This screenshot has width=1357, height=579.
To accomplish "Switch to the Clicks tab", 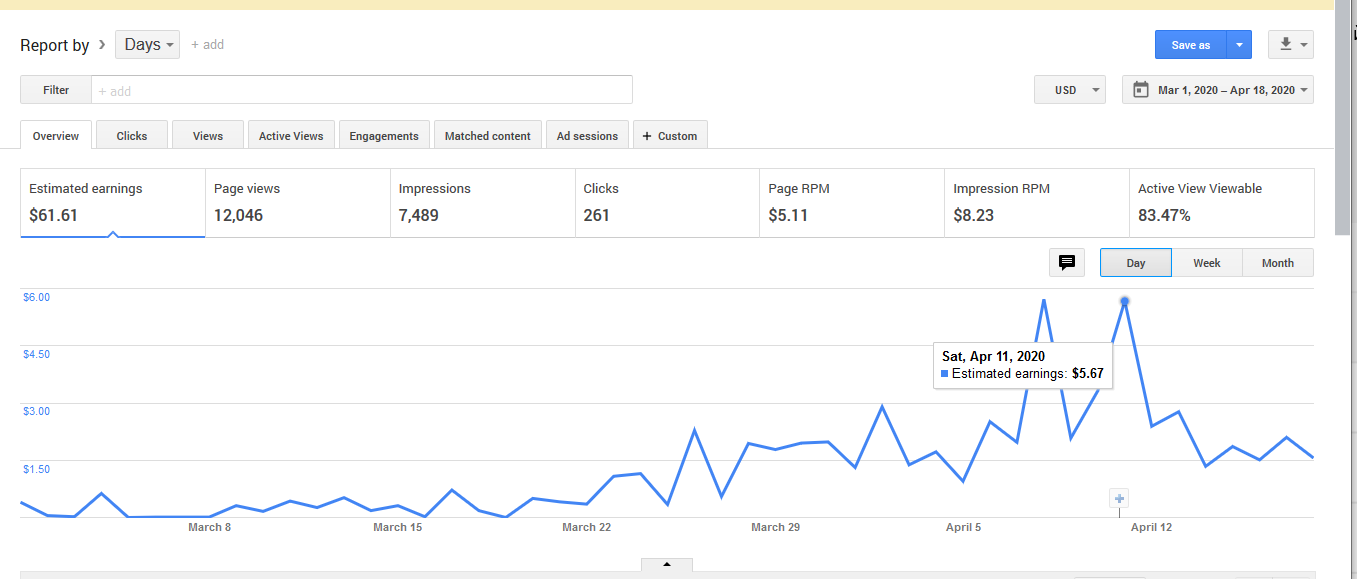I will tap(132, 136).
